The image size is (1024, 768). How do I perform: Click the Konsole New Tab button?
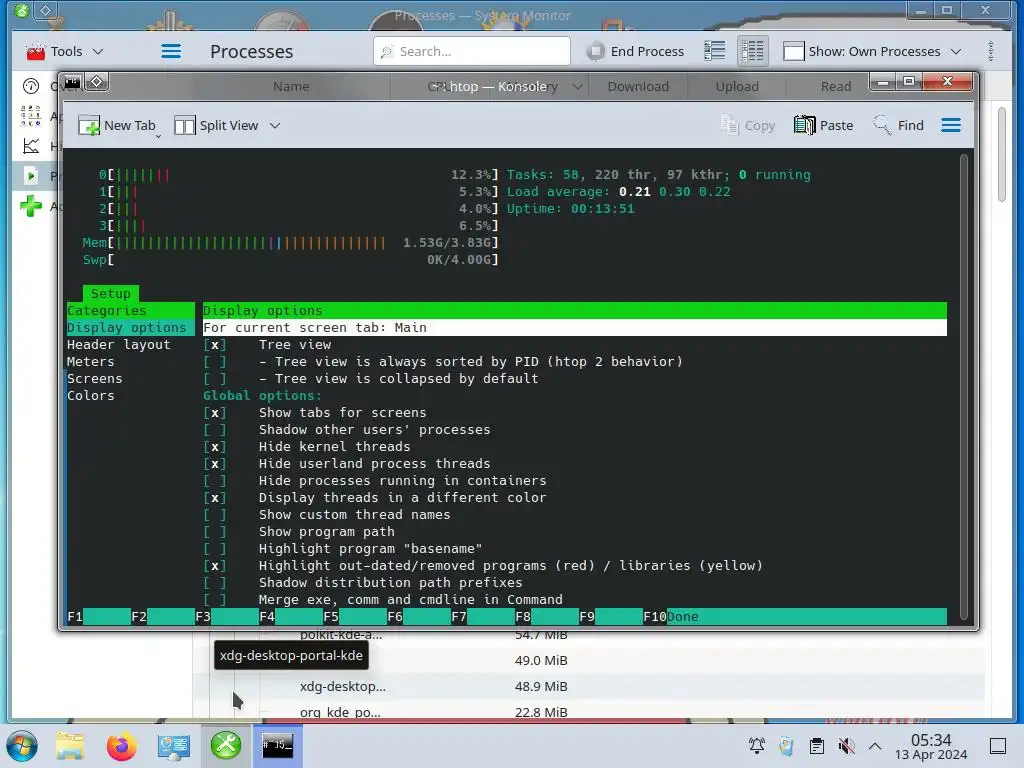[116, 125]
